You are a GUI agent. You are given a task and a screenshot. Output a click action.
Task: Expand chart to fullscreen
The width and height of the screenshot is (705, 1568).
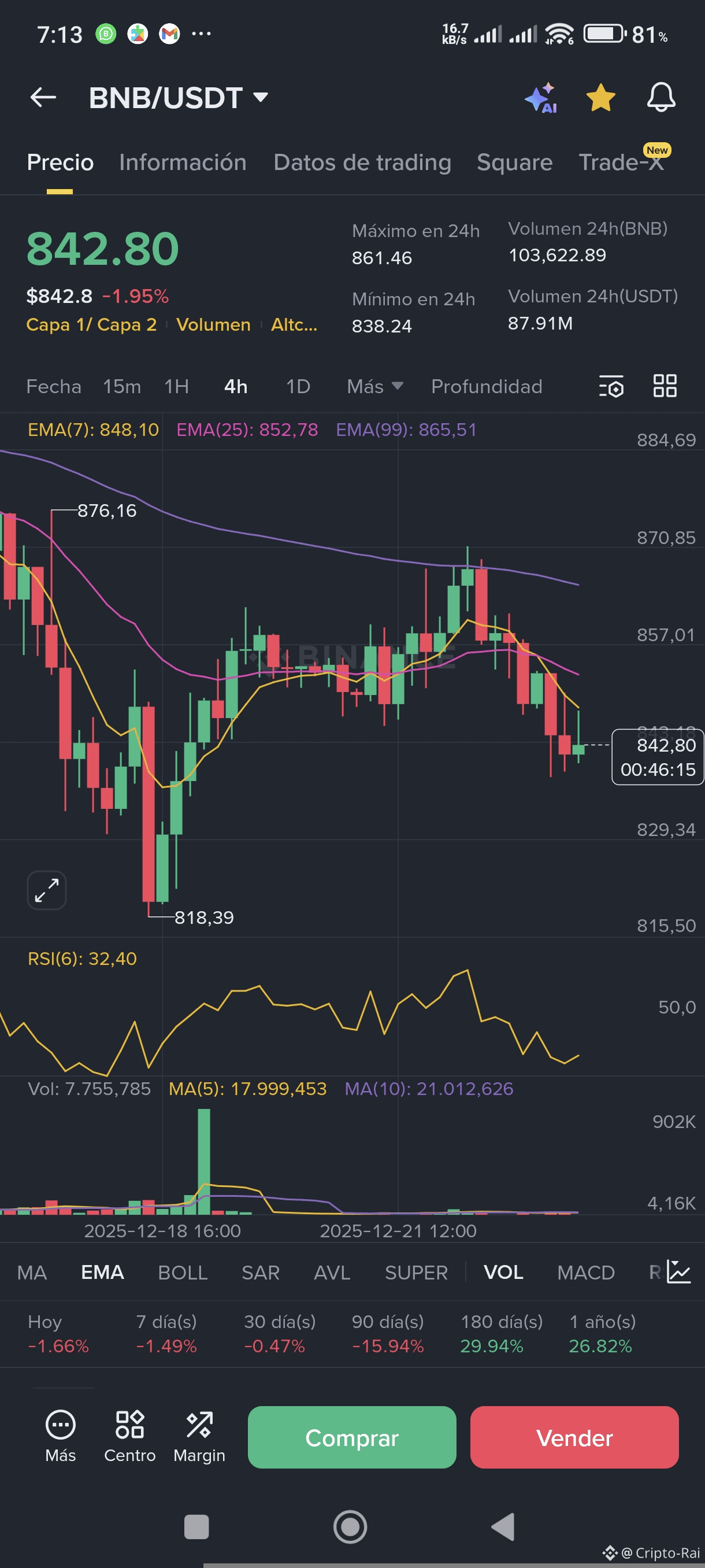47,890
